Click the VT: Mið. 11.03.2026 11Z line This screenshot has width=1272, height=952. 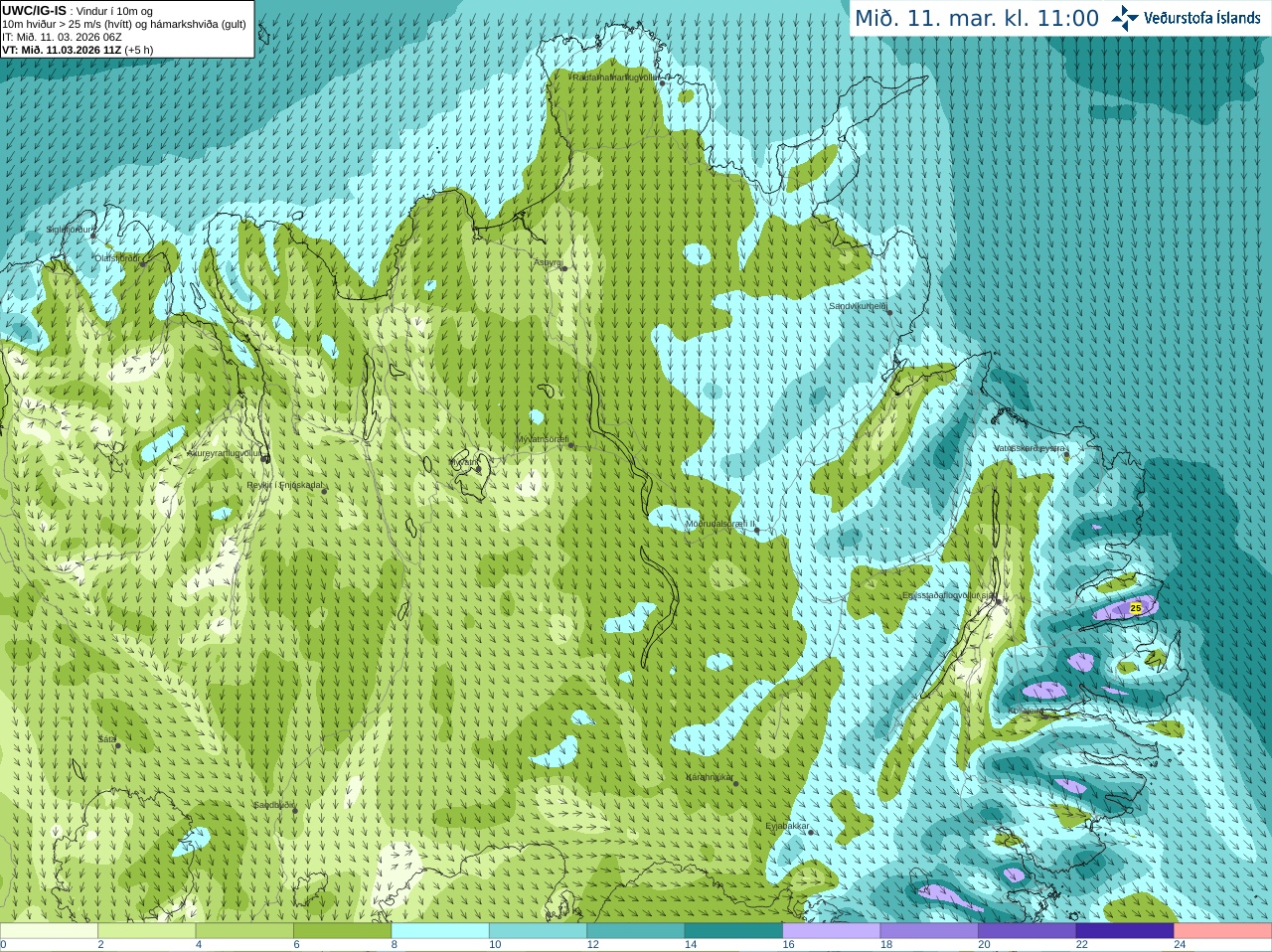coord(78,50)
